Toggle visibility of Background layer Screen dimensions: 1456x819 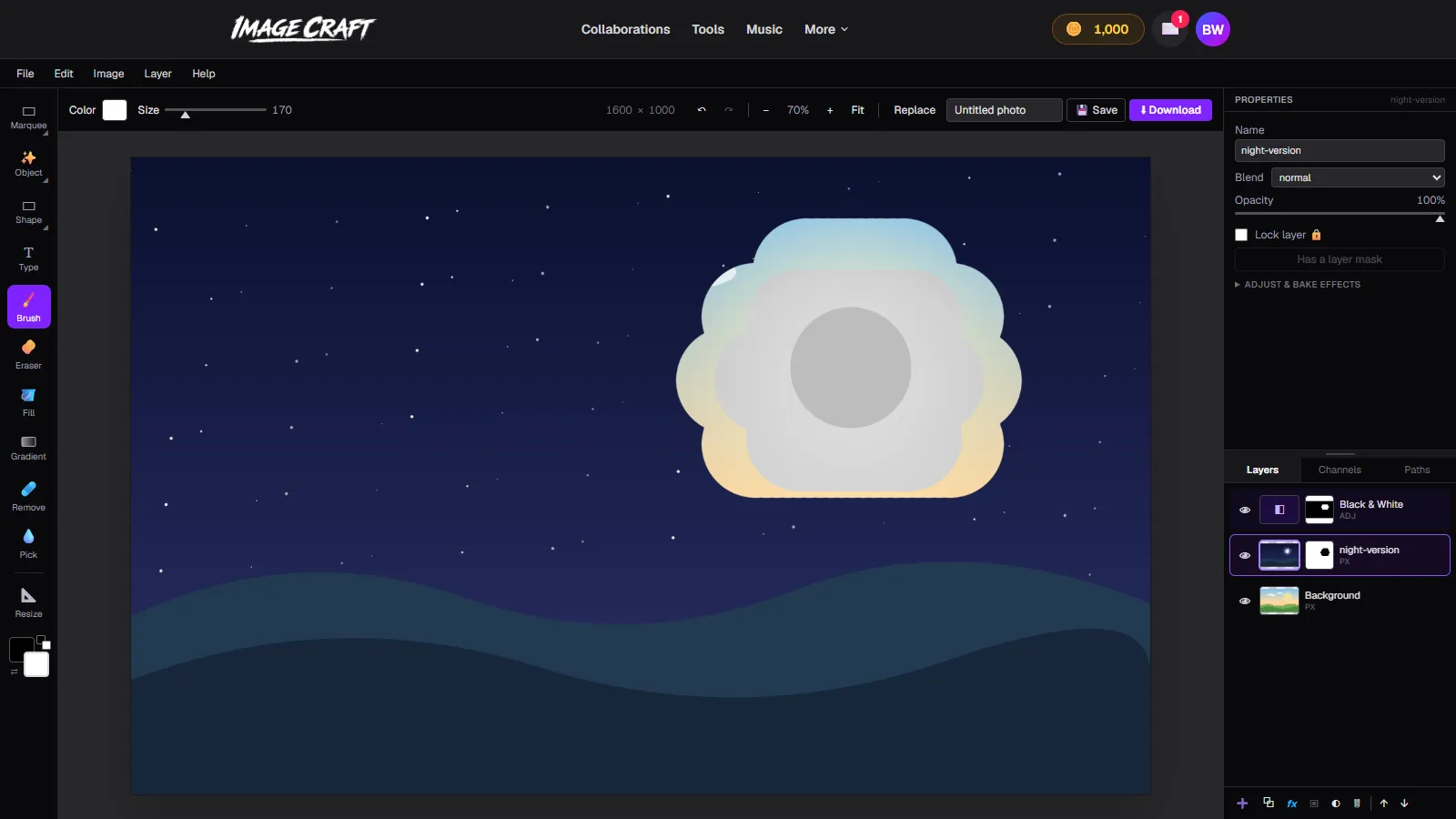tap(1245, 601)
